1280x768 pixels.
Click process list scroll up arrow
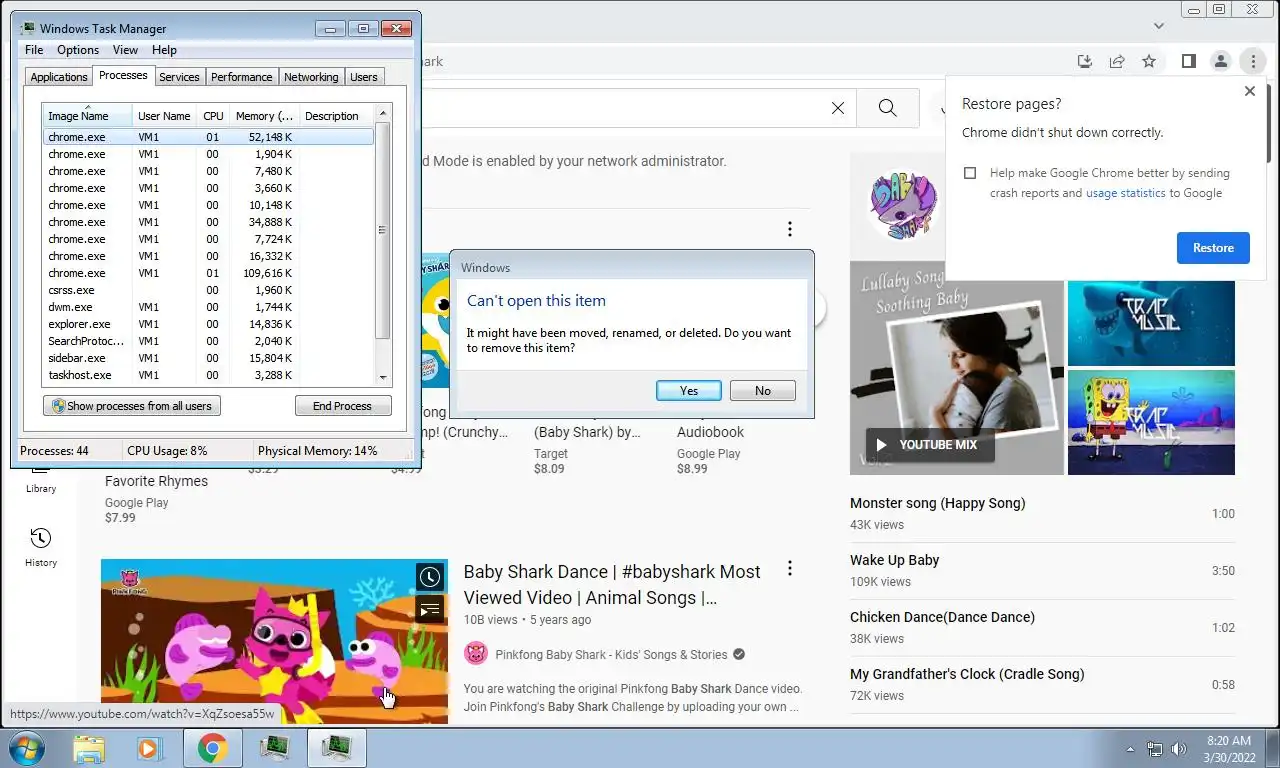click(382, 112)
